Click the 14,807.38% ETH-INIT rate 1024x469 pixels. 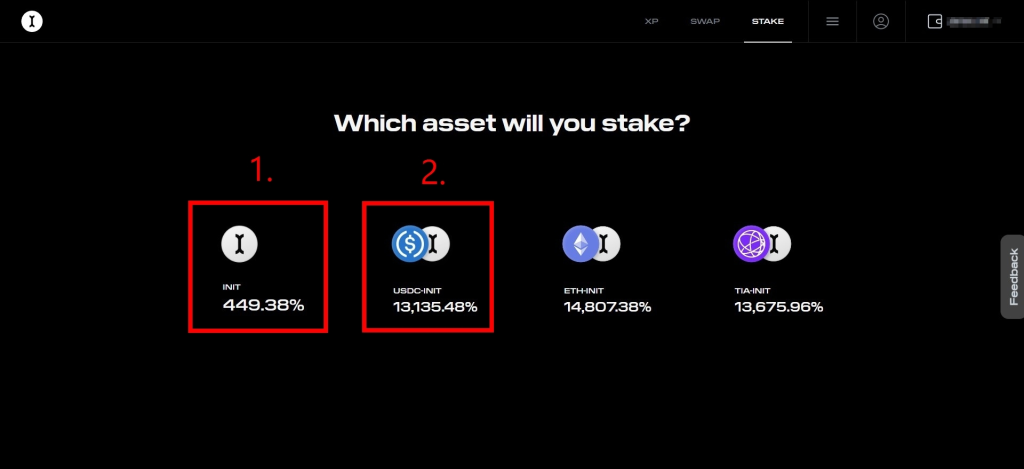point(607,307)
